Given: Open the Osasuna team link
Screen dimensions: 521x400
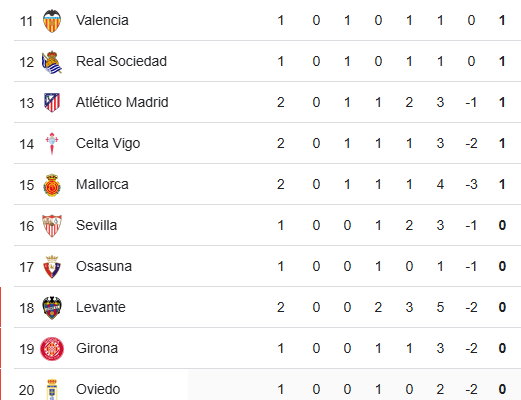Looking at the screenshot, I should point(104,266).
